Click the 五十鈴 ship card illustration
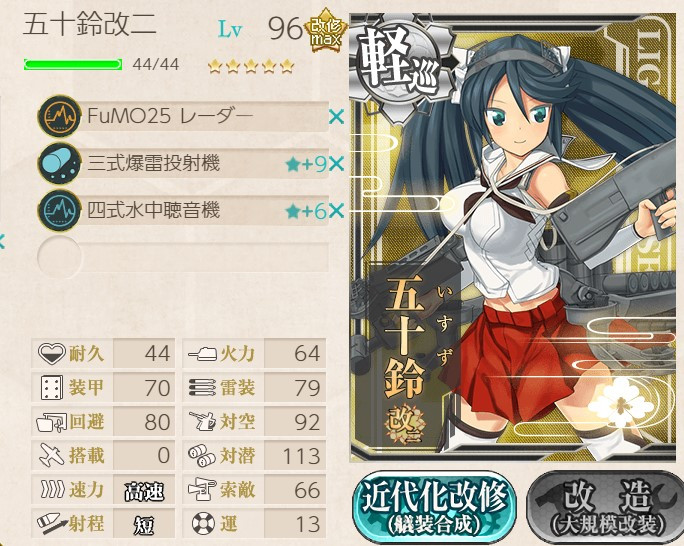 tap(513, 237)
